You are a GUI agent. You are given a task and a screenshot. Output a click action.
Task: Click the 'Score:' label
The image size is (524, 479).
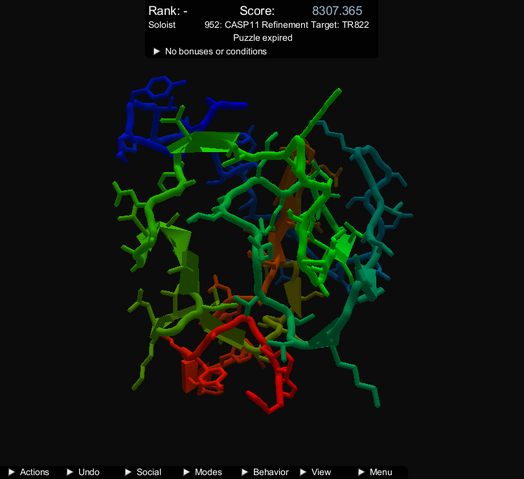coord(257,11)
